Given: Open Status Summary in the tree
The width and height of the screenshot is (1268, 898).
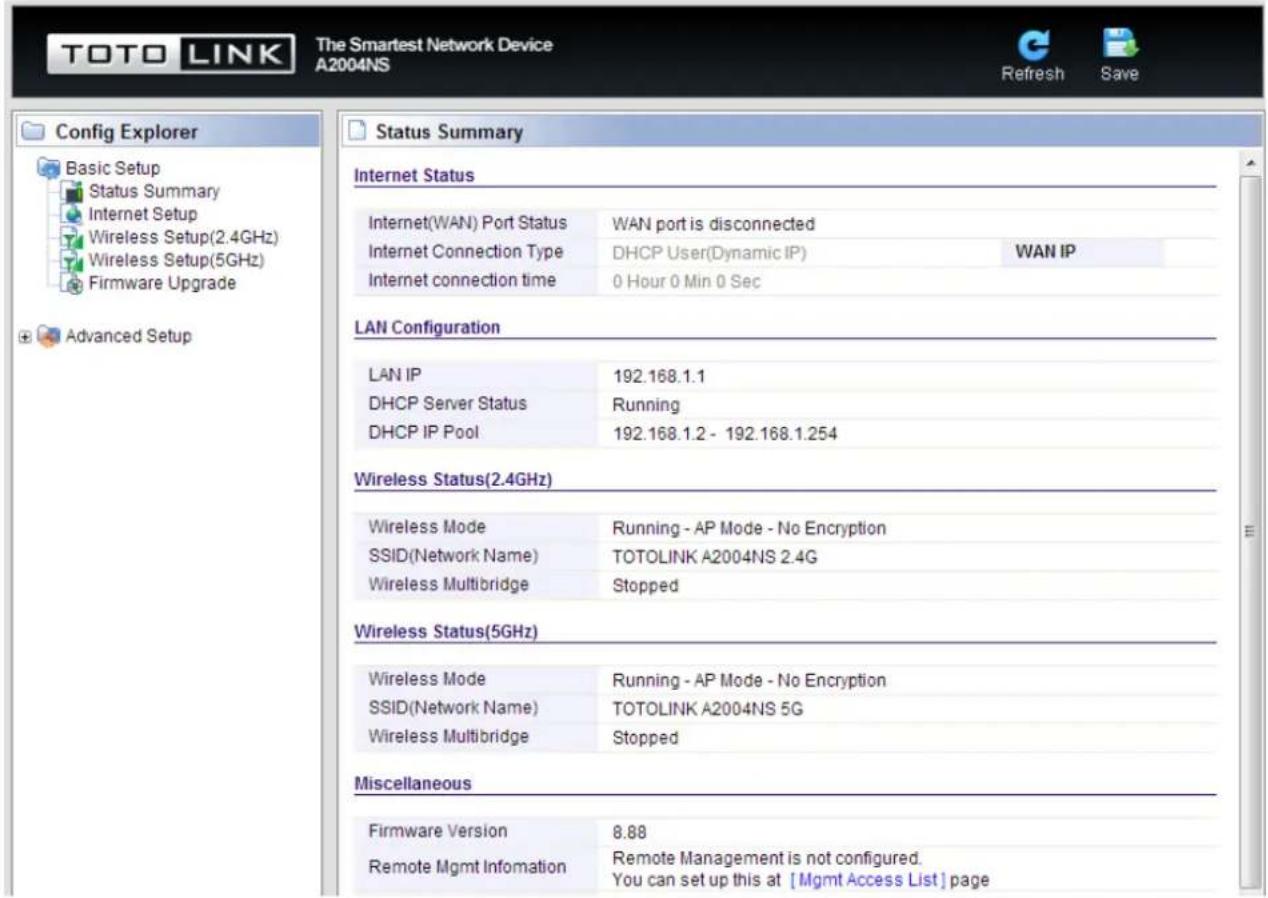Looking at the screenshot, I should coord(154,191).
